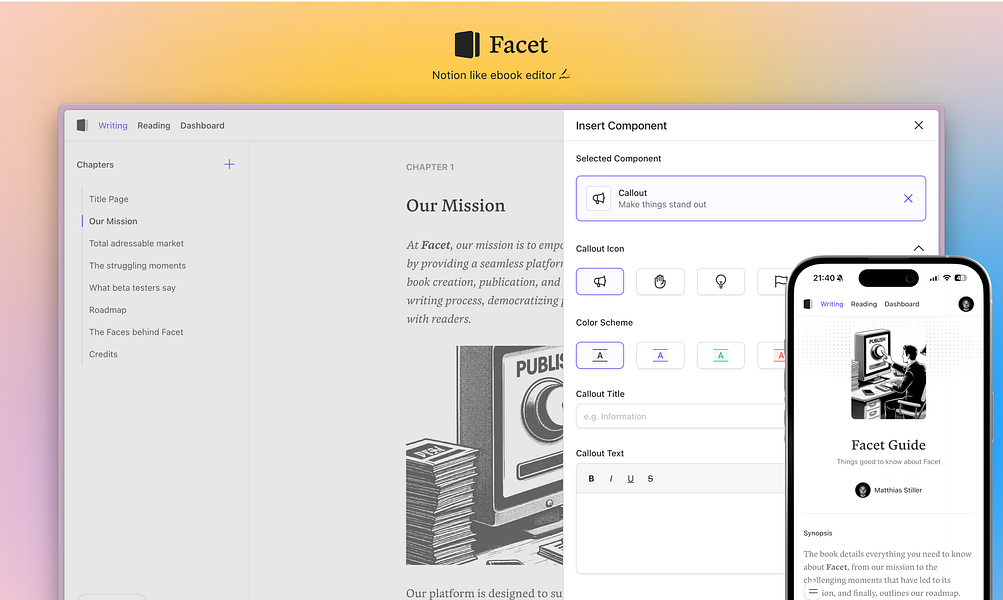Choose the raised hand callout icon

pos(660,281)
